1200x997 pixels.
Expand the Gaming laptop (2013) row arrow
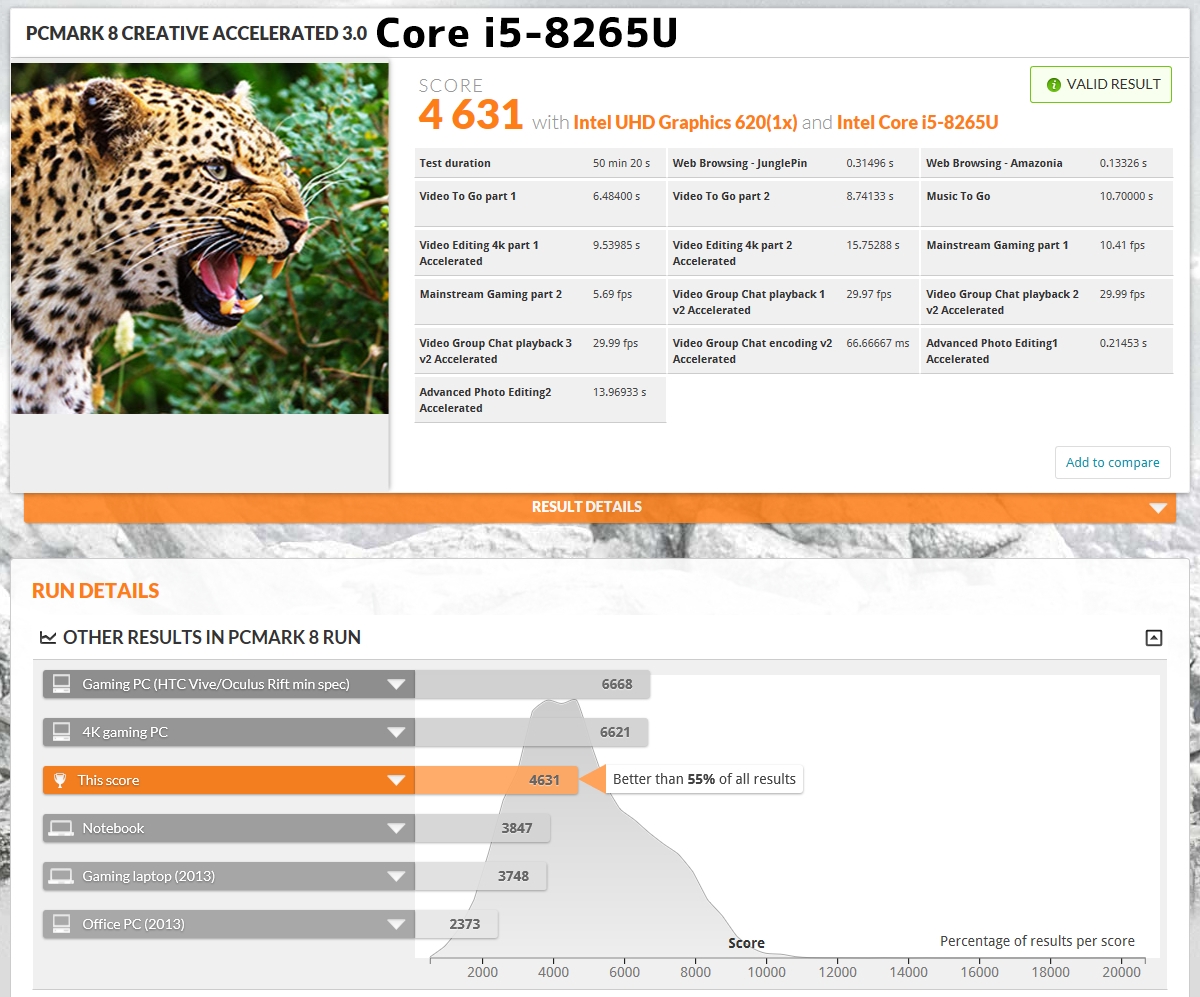point(397,877)
